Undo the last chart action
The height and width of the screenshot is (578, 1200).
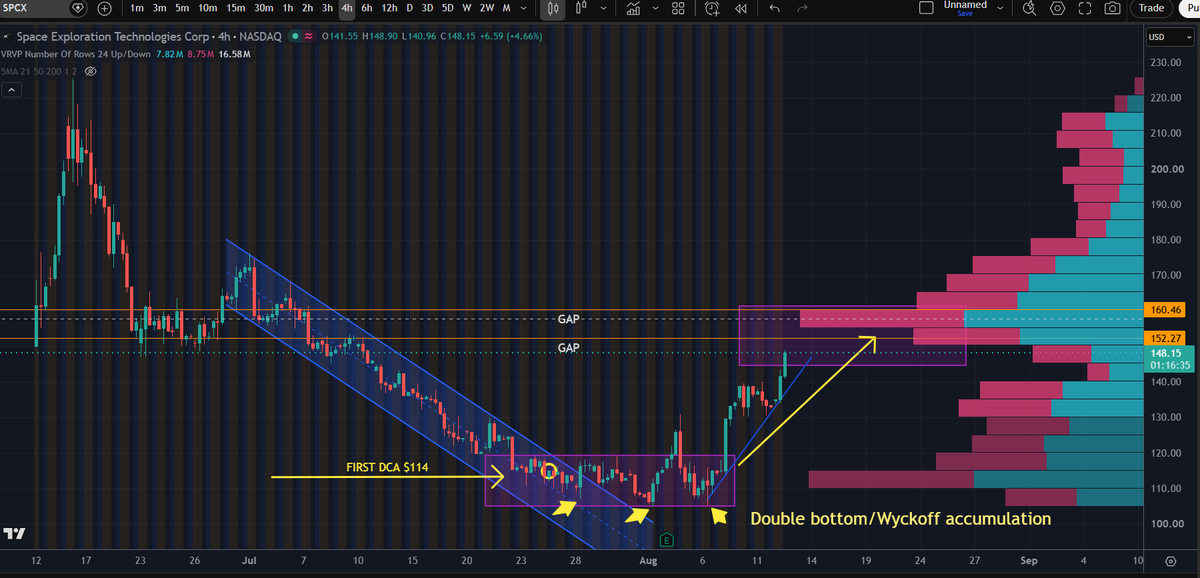774,8
